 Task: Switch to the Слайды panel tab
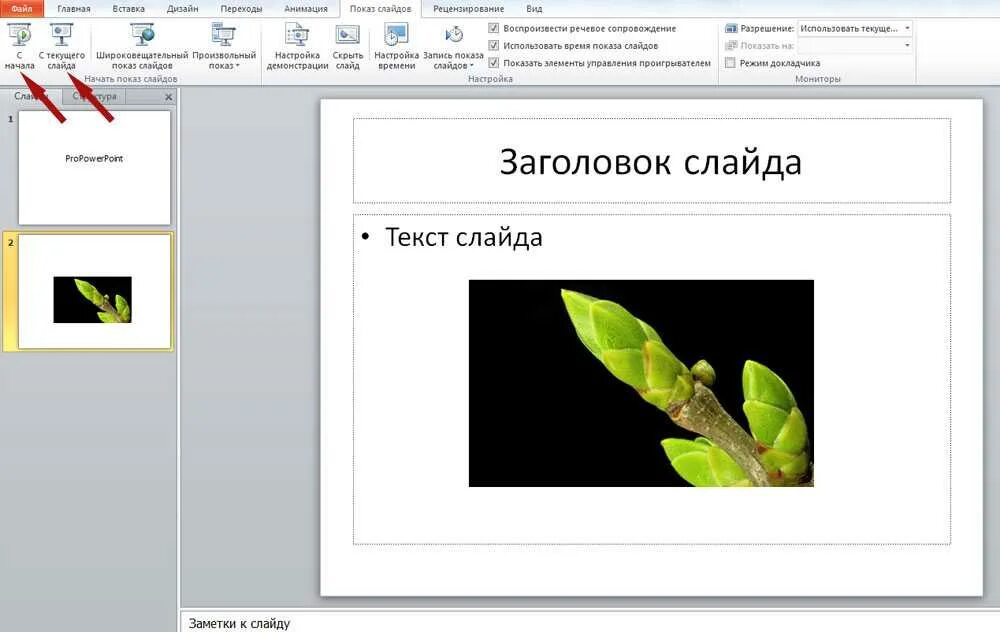(31, 96)
